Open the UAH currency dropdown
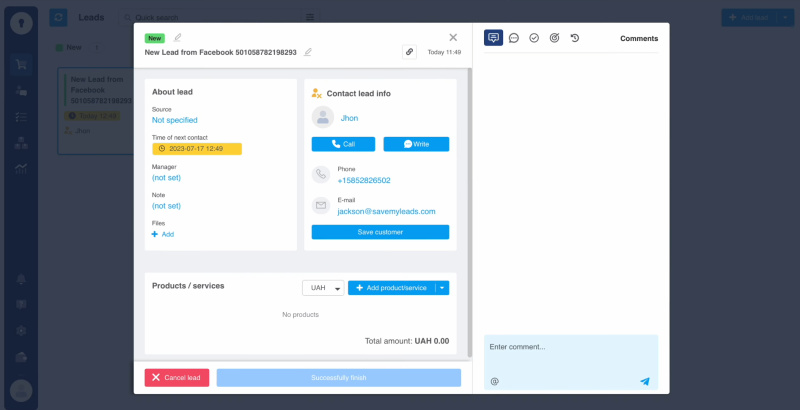 click(x=323, y=288)
